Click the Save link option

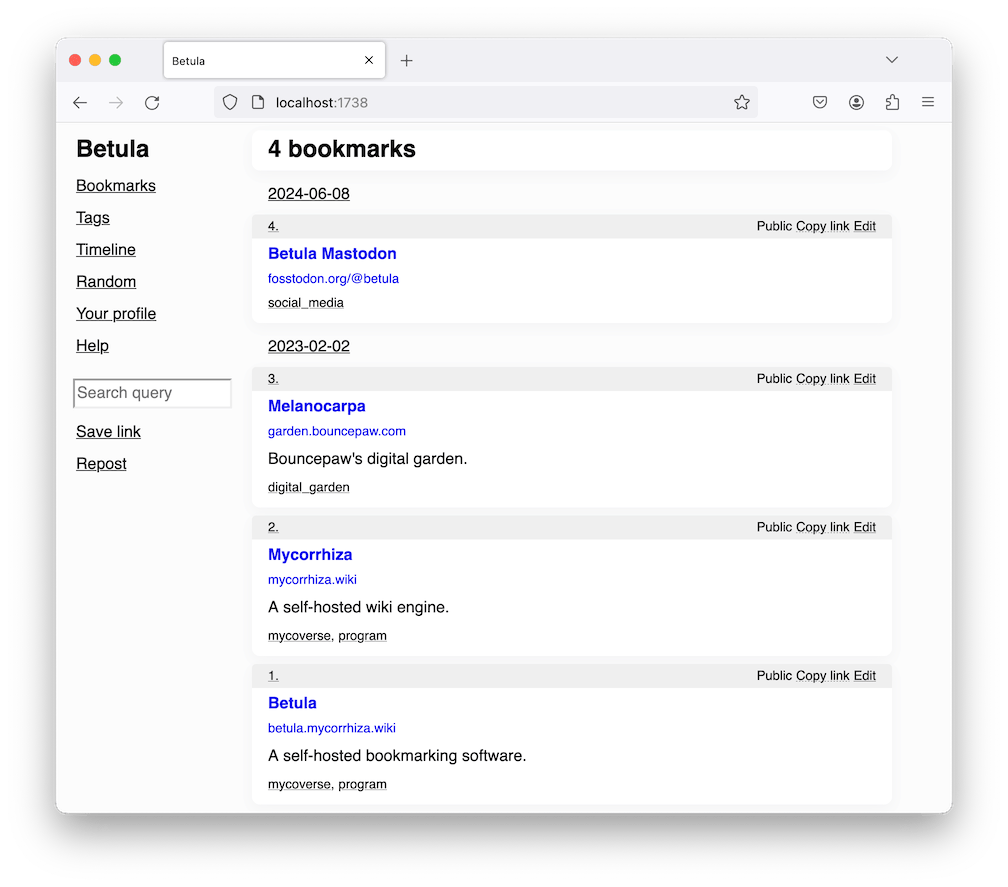(108, 432)
